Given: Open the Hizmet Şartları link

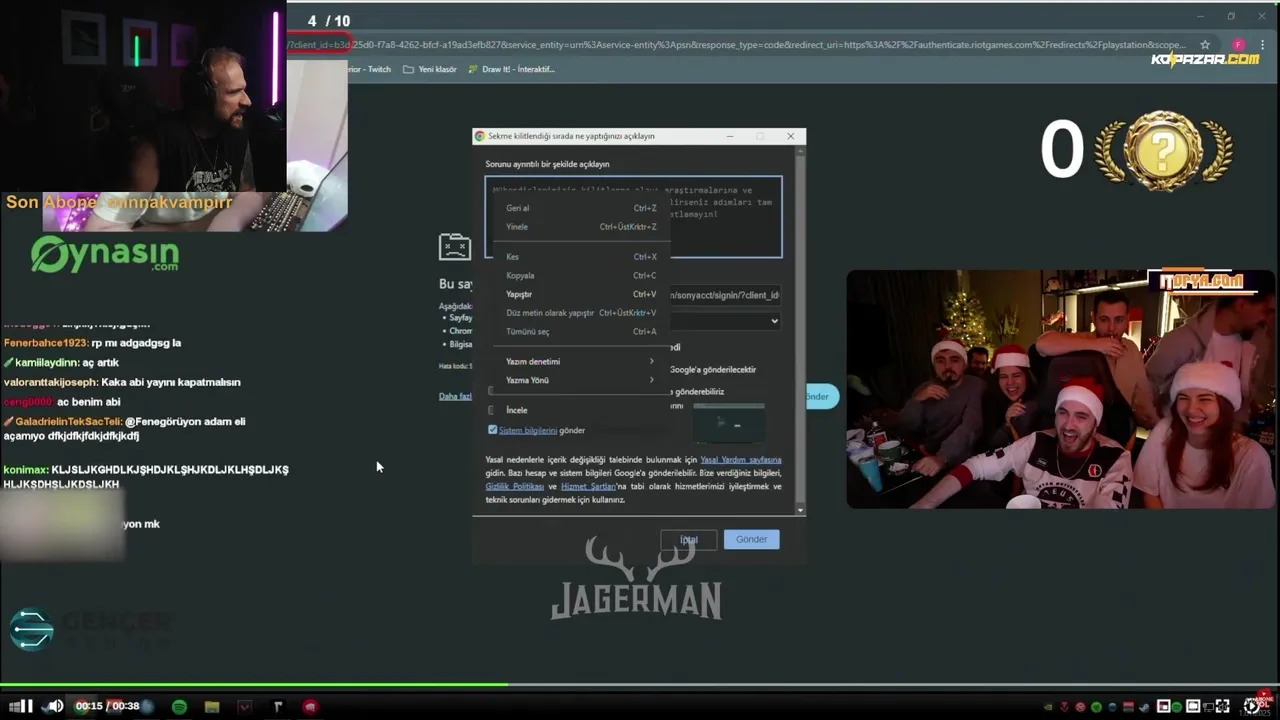Looking at the screenshot, I should click(x=588, y=486).
